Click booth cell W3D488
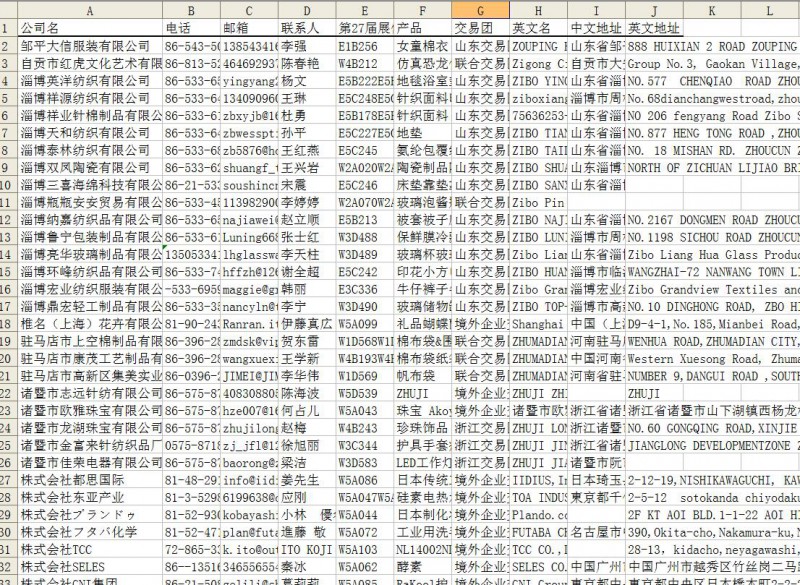 pyautogui.click(x=365, y=237)
